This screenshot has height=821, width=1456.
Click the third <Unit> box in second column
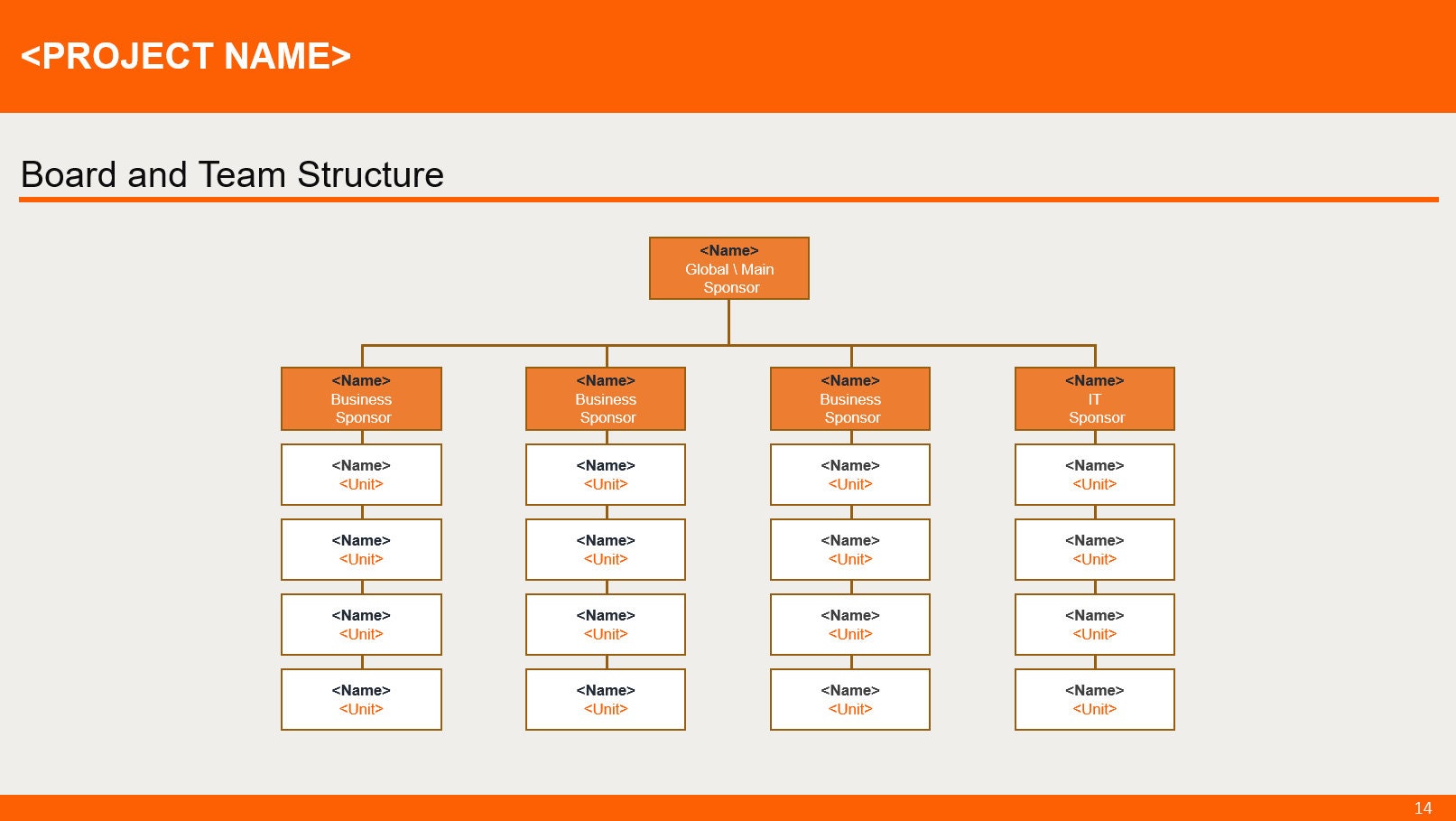coord(605,624)
